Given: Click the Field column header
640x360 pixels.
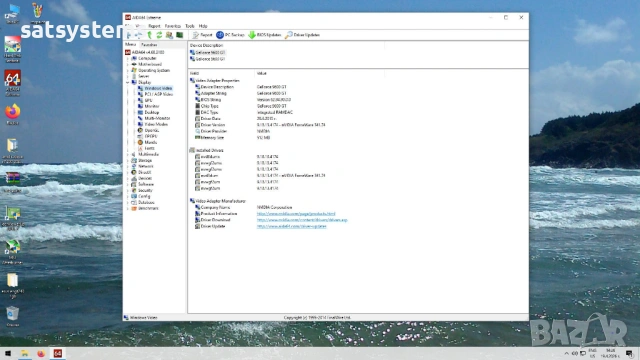Looking at the screenshot, I should pos(222,73).
